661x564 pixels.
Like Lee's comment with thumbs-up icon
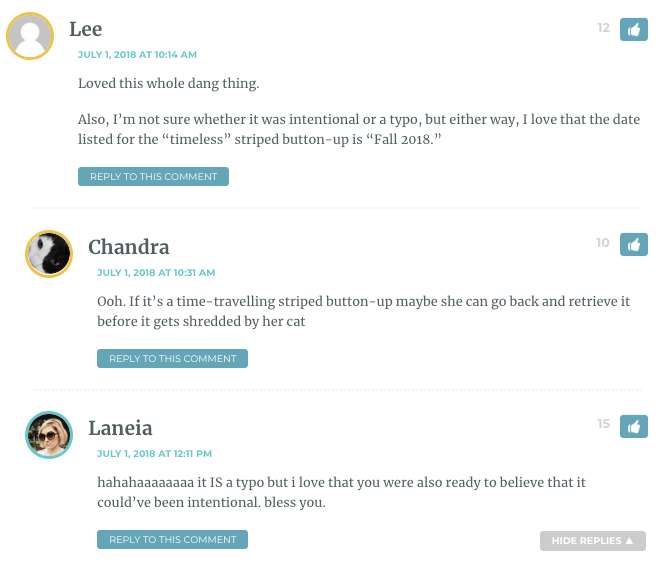634,30
